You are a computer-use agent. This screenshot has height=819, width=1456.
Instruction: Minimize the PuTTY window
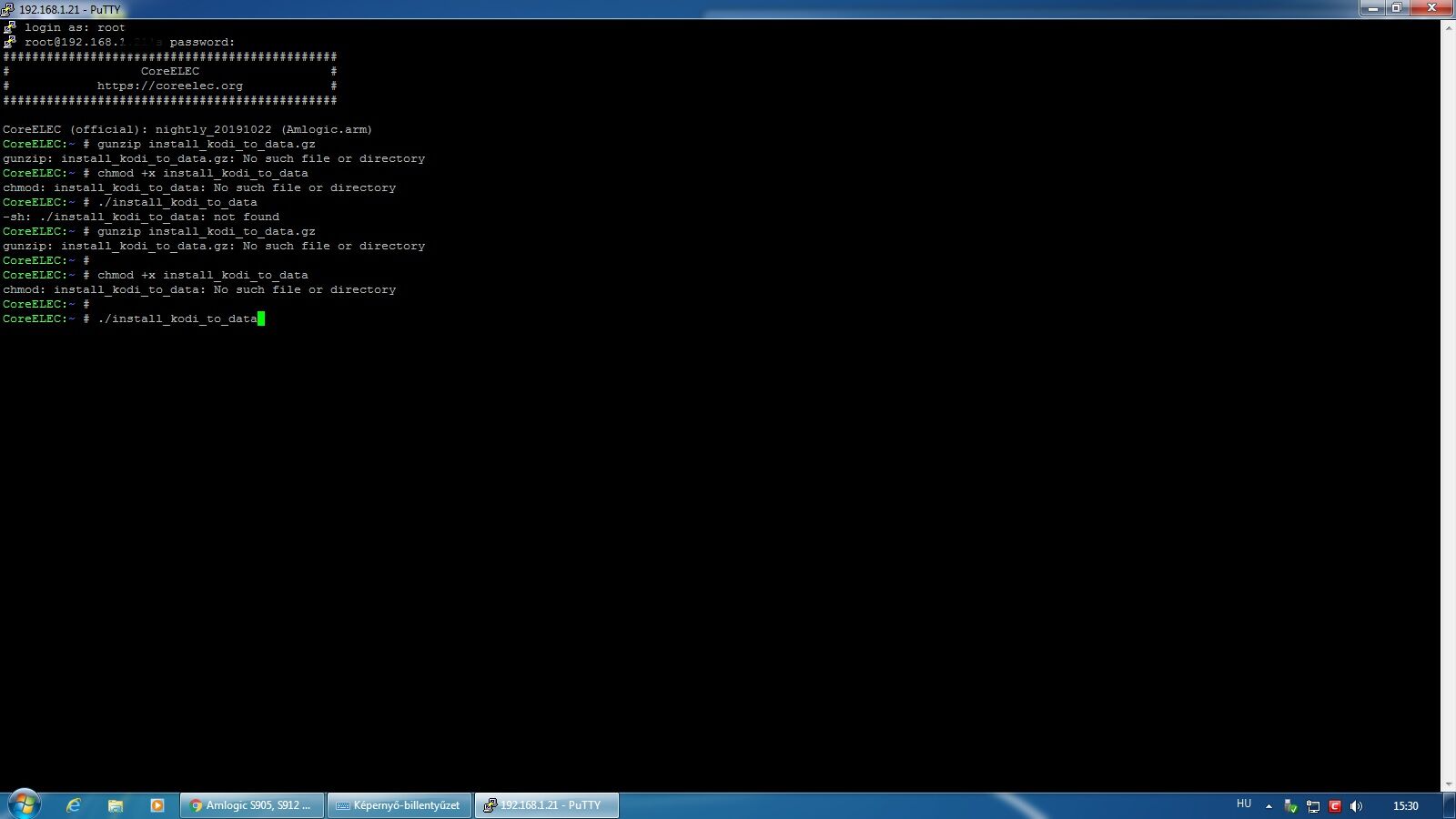point(1373,8)
